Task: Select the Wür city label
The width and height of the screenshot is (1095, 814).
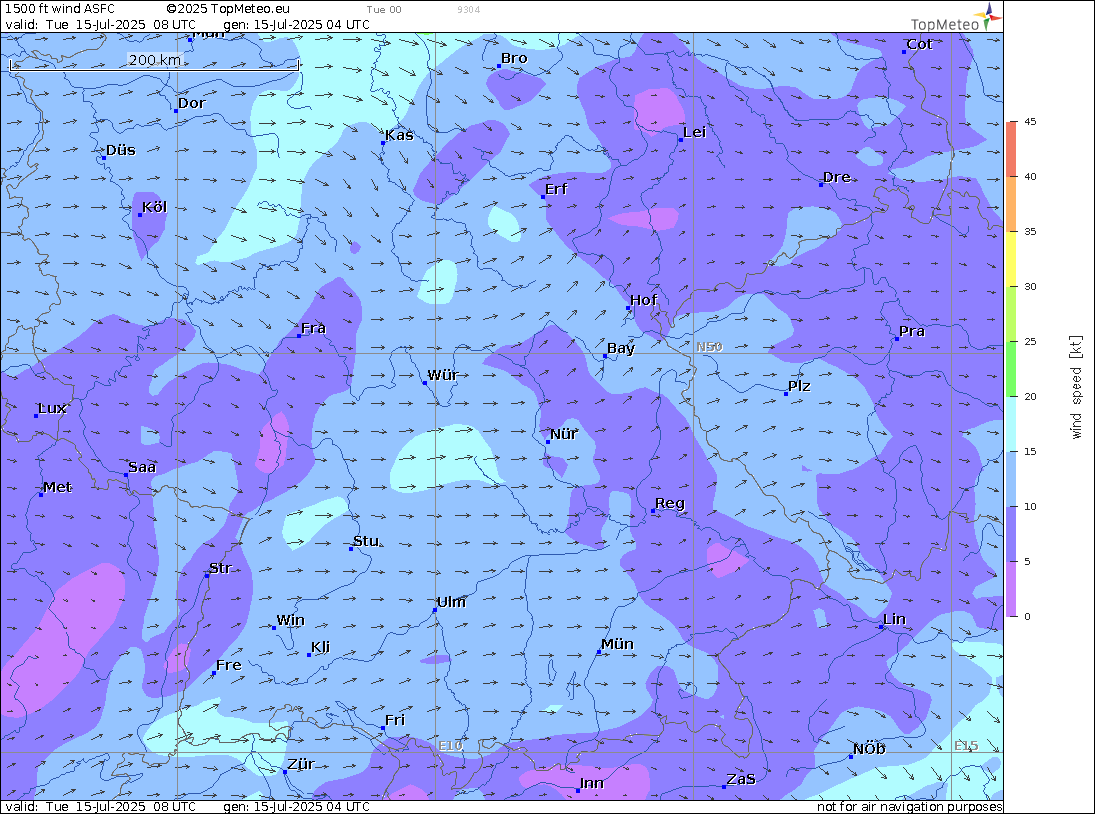Action: tap(442, 375)
